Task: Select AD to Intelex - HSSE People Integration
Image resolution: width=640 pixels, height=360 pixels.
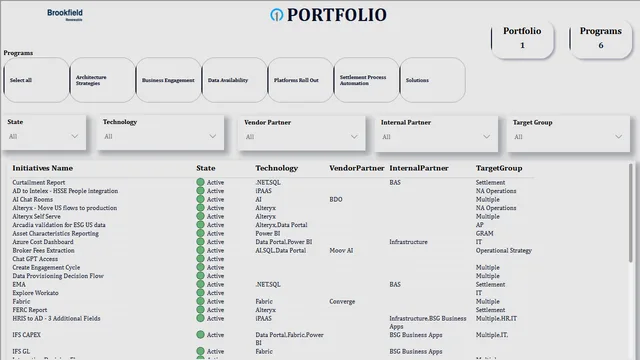Action: (x=65, y=191)
